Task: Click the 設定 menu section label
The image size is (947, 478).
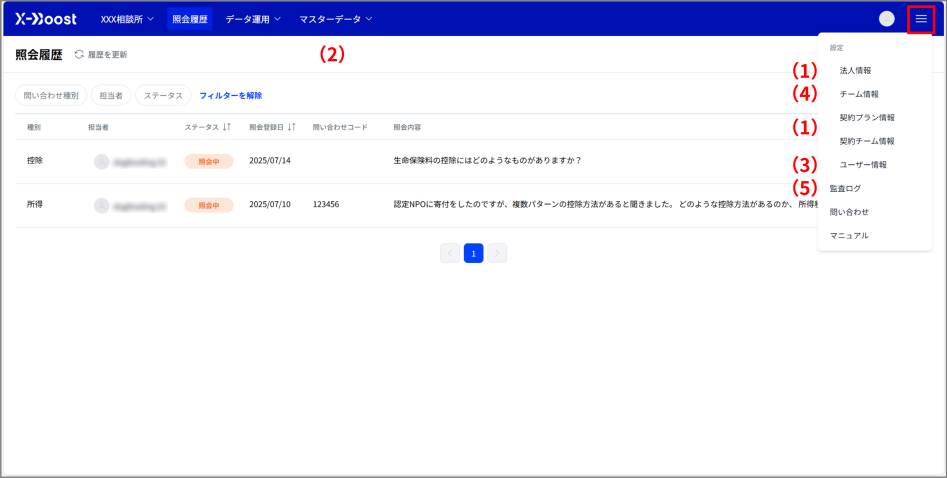Action: point(836,47)
